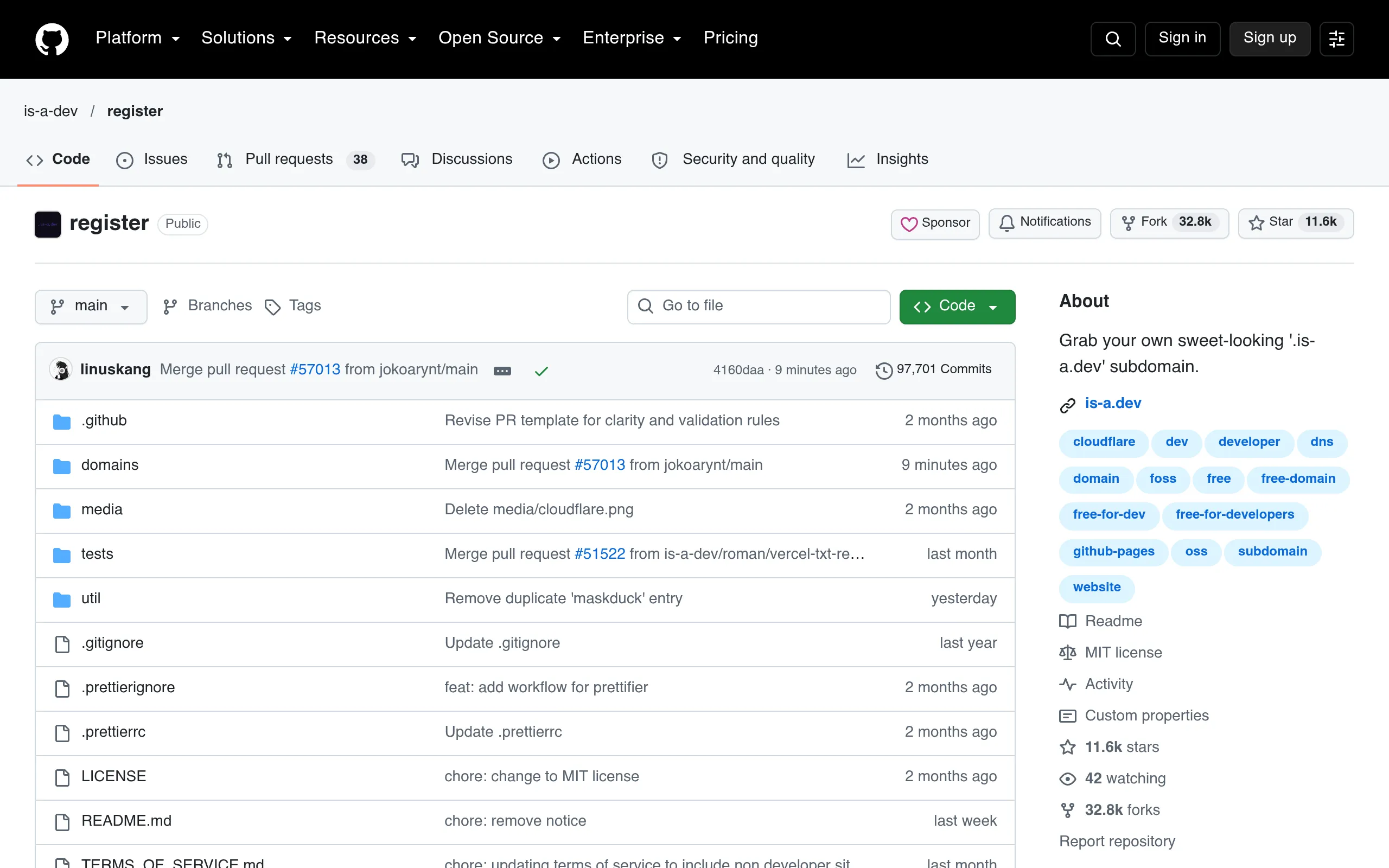Click the free-for-developers topic tag
Image resolution: width=1389 pixels, height=868 pixels.
pos(1234,515)
